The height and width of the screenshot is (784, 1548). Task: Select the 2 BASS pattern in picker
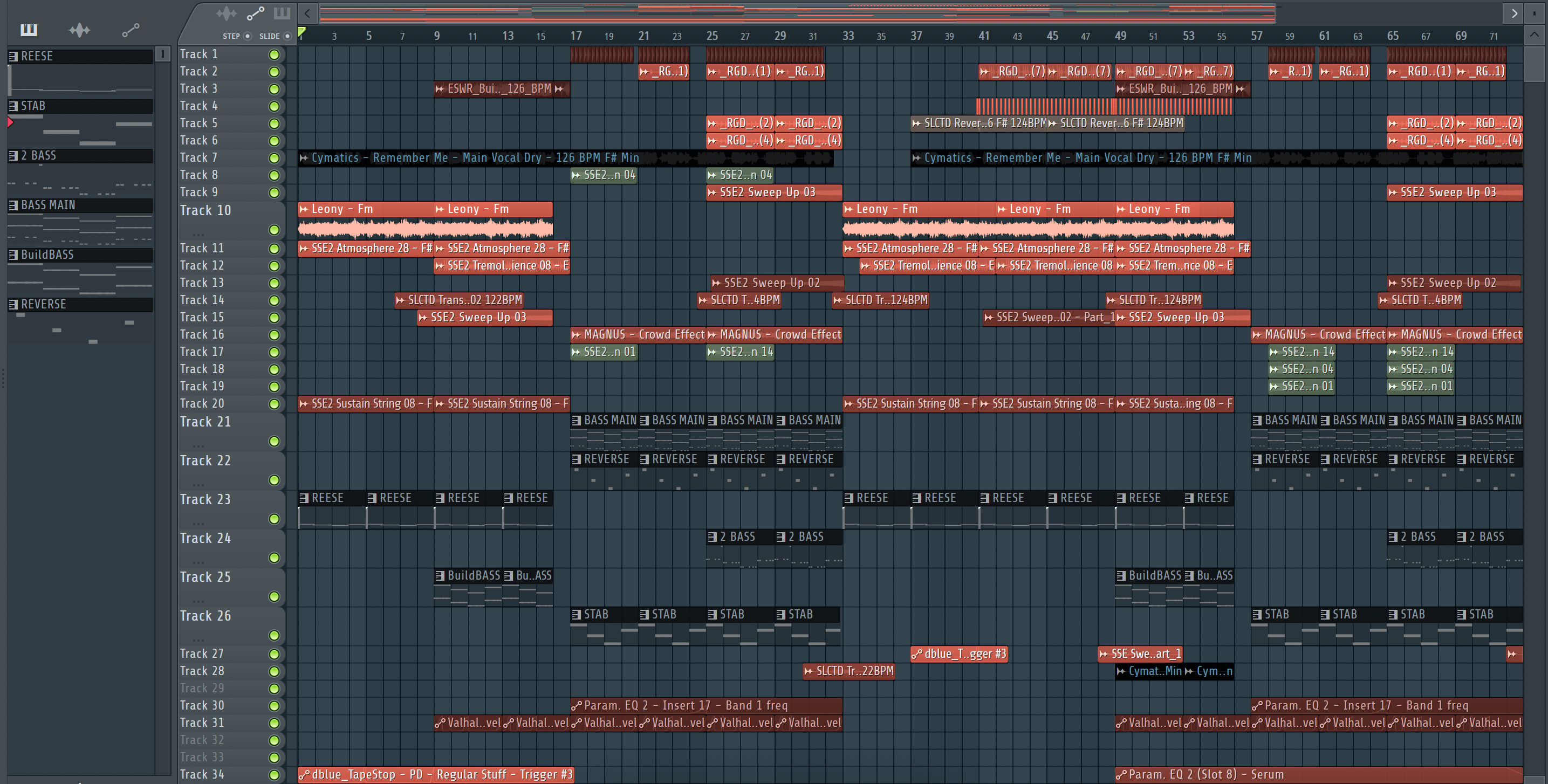click(x=80, y=156)
